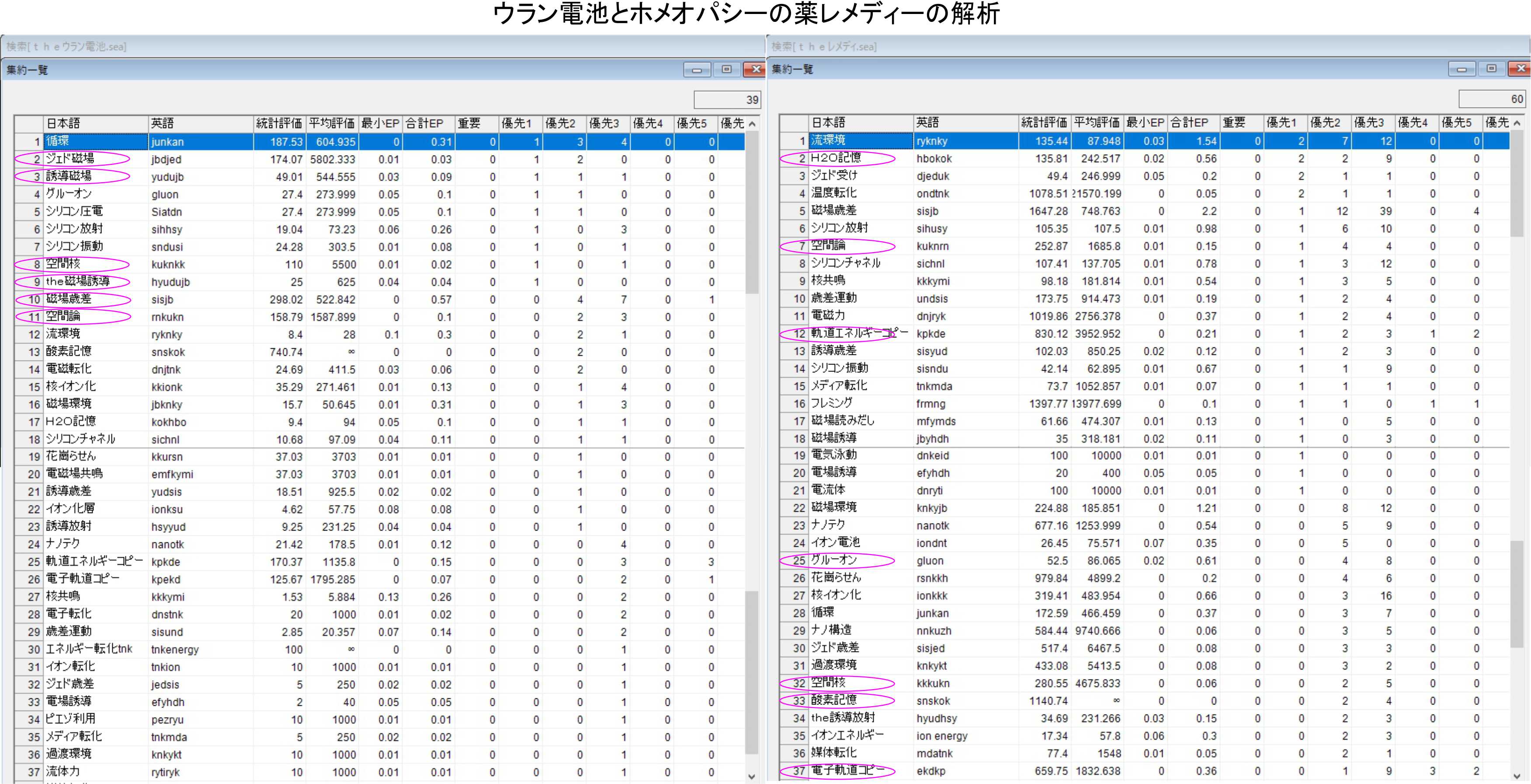
Task: Select 温度転化 row in right table
Action: [x=1144, y=194]
